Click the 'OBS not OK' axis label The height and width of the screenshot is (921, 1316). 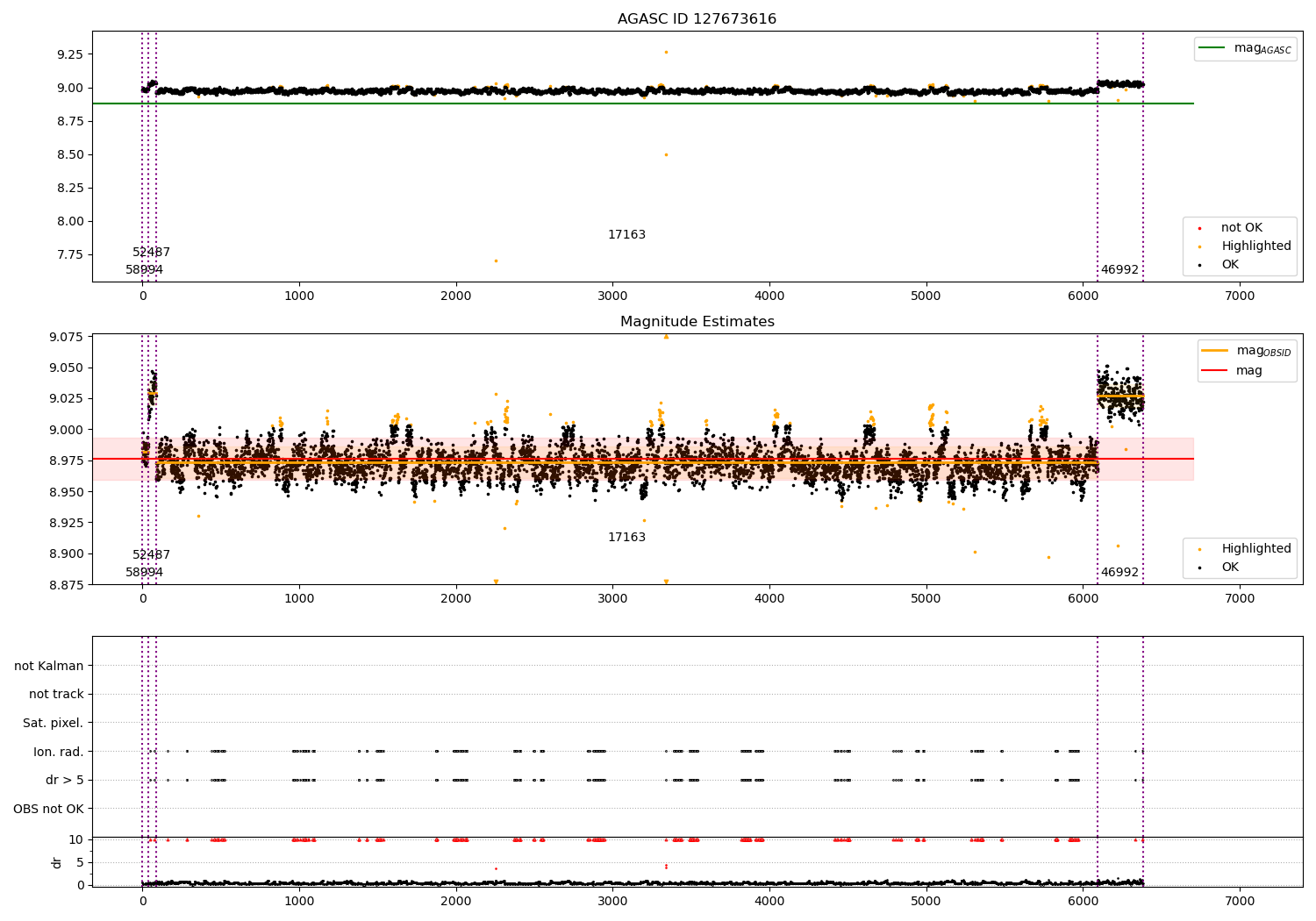(x=48, y=809)
